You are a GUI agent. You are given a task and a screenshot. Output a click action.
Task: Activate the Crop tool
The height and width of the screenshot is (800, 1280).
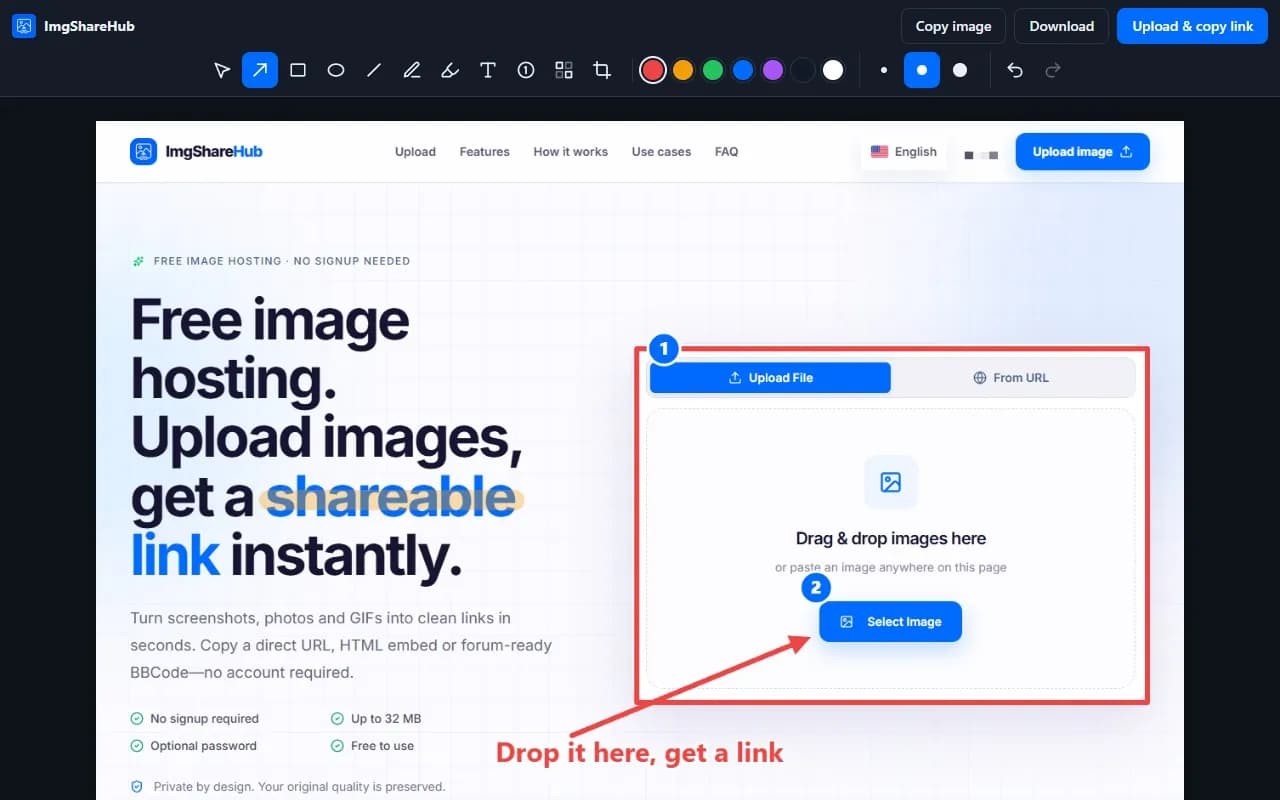click(x=602, y=70)
